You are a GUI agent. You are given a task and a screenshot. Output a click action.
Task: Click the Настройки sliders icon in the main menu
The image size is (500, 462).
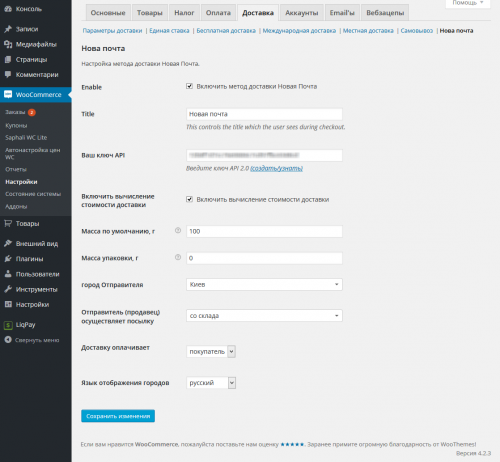(x=8, y=304)
